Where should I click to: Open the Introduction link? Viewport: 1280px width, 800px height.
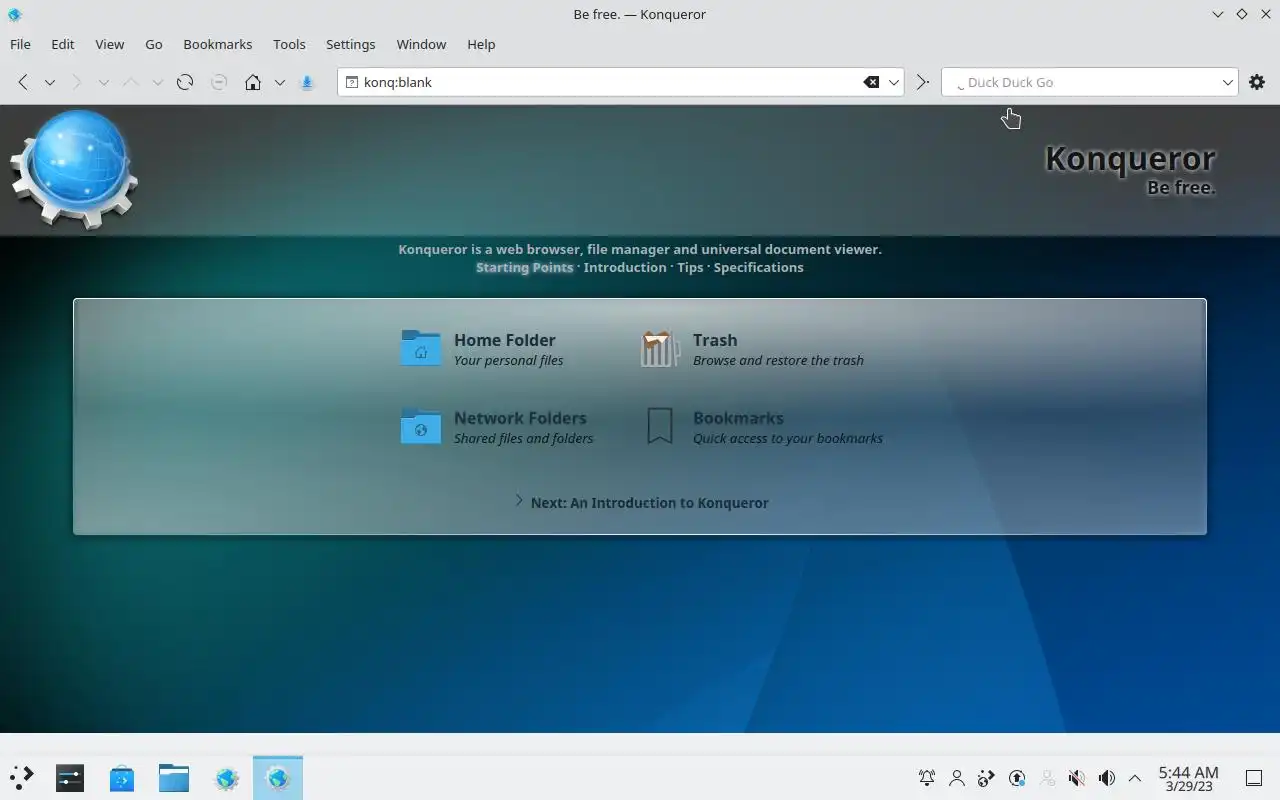tap(625, 267)
